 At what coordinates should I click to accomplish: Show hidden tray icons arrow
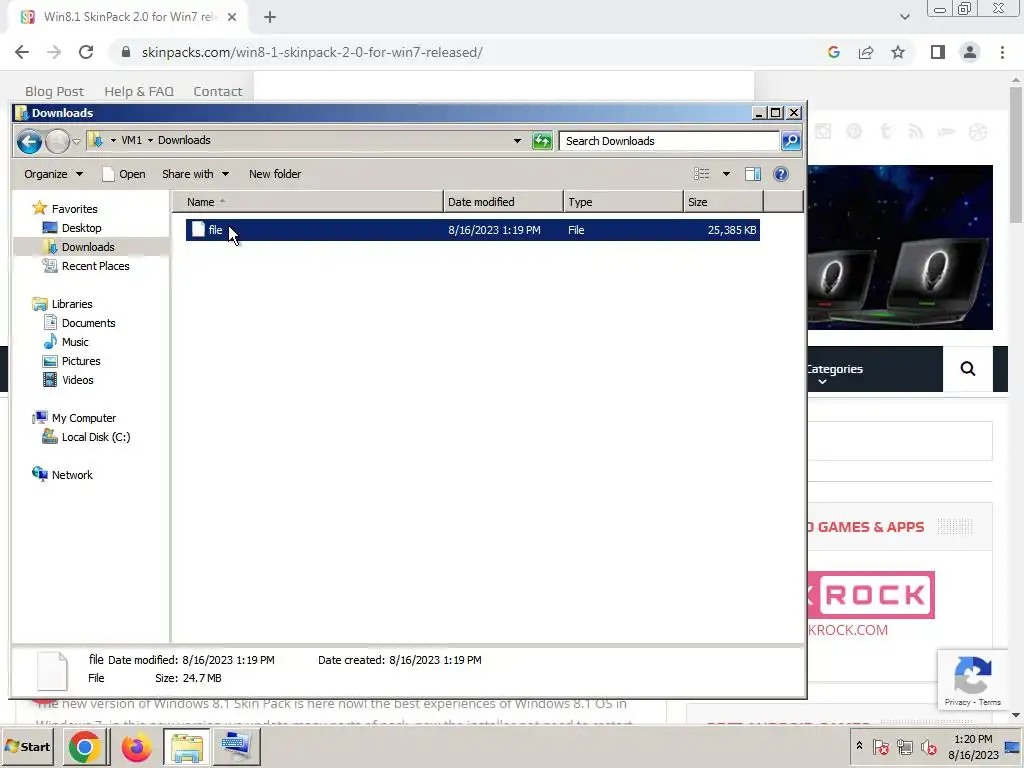859,746
